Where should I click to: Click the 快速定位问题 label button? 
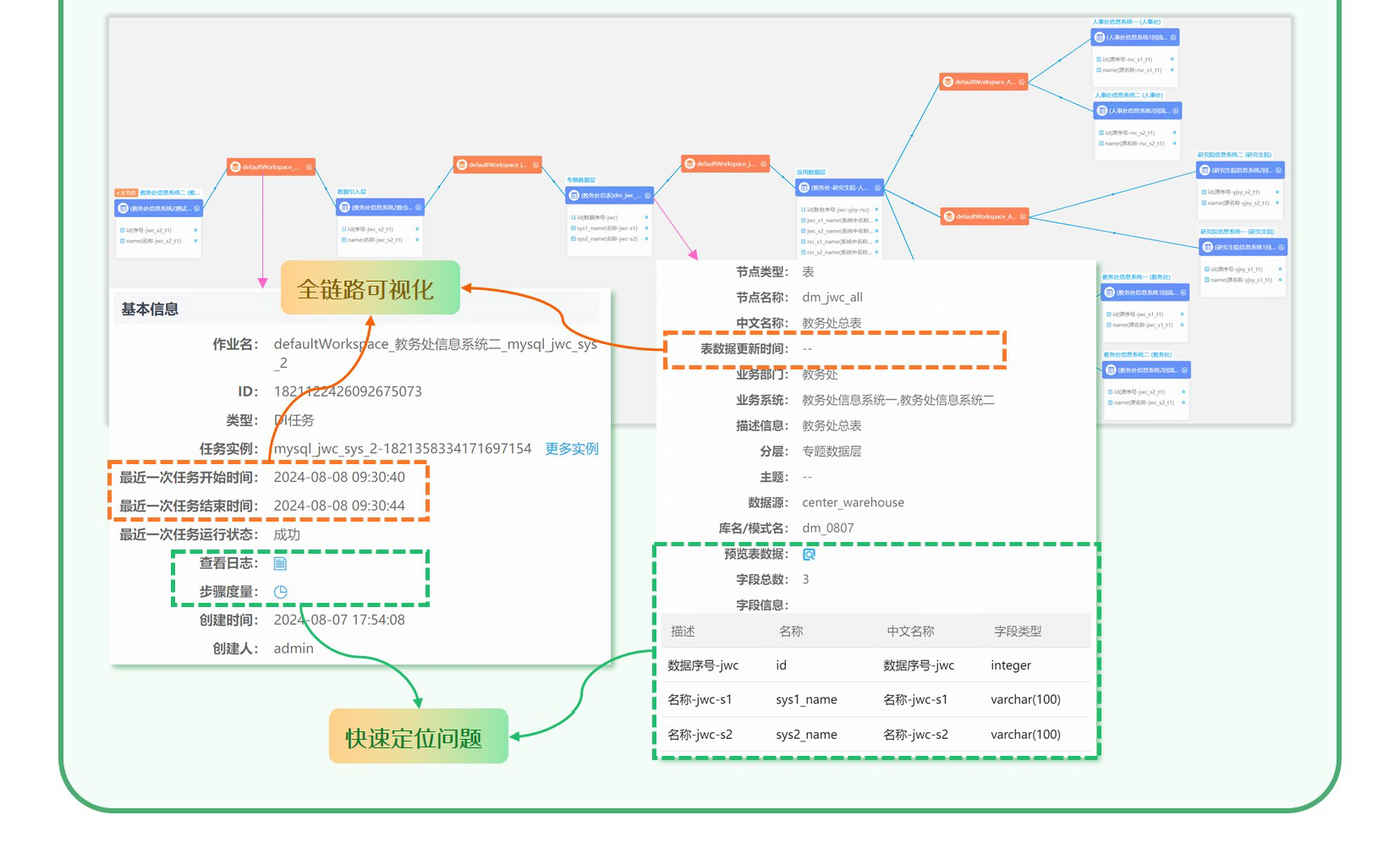click(x=418, y=736)
